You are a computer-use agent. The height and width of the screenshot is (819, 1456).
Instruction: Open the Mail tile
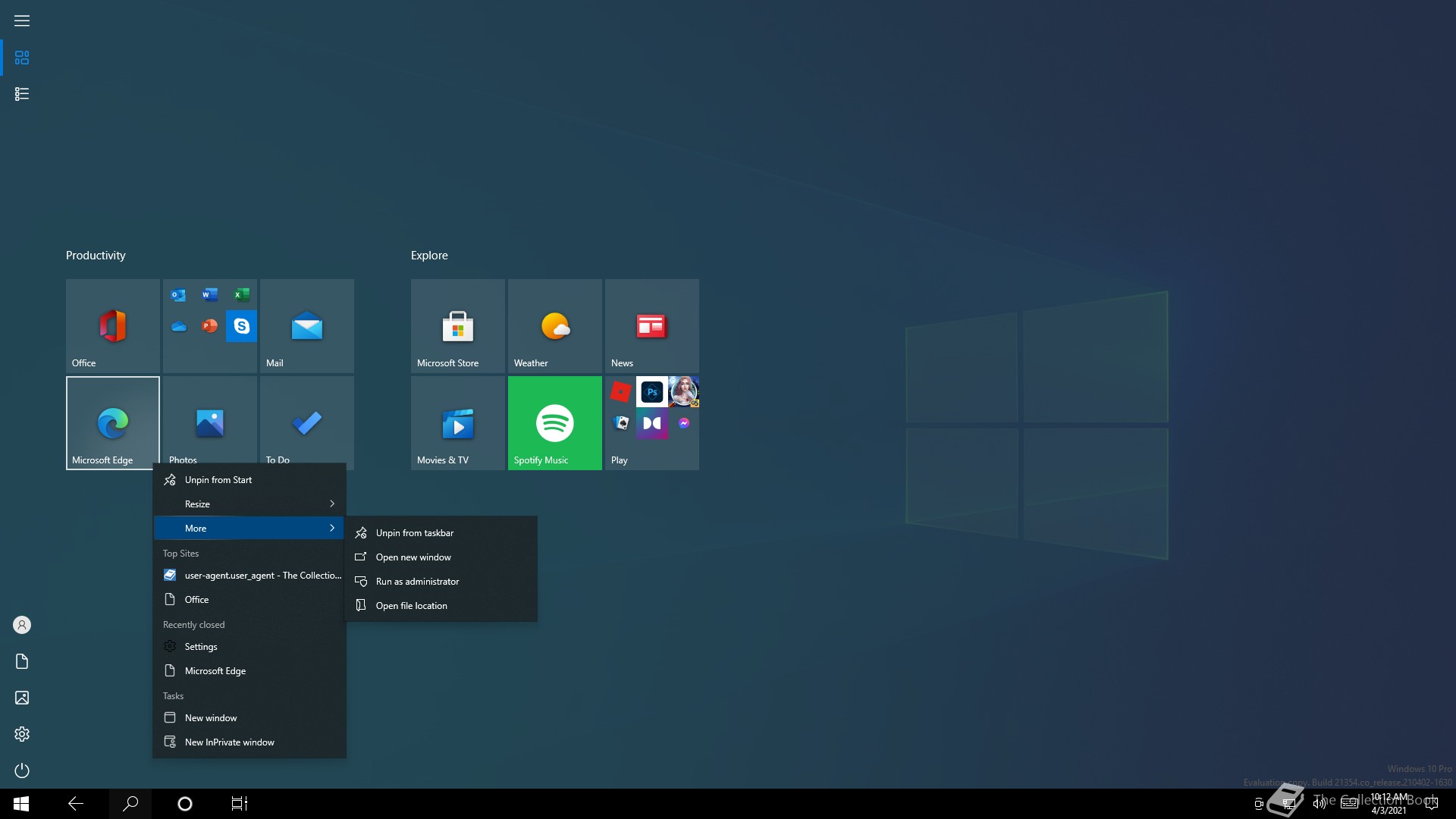(x=307, y=326)
